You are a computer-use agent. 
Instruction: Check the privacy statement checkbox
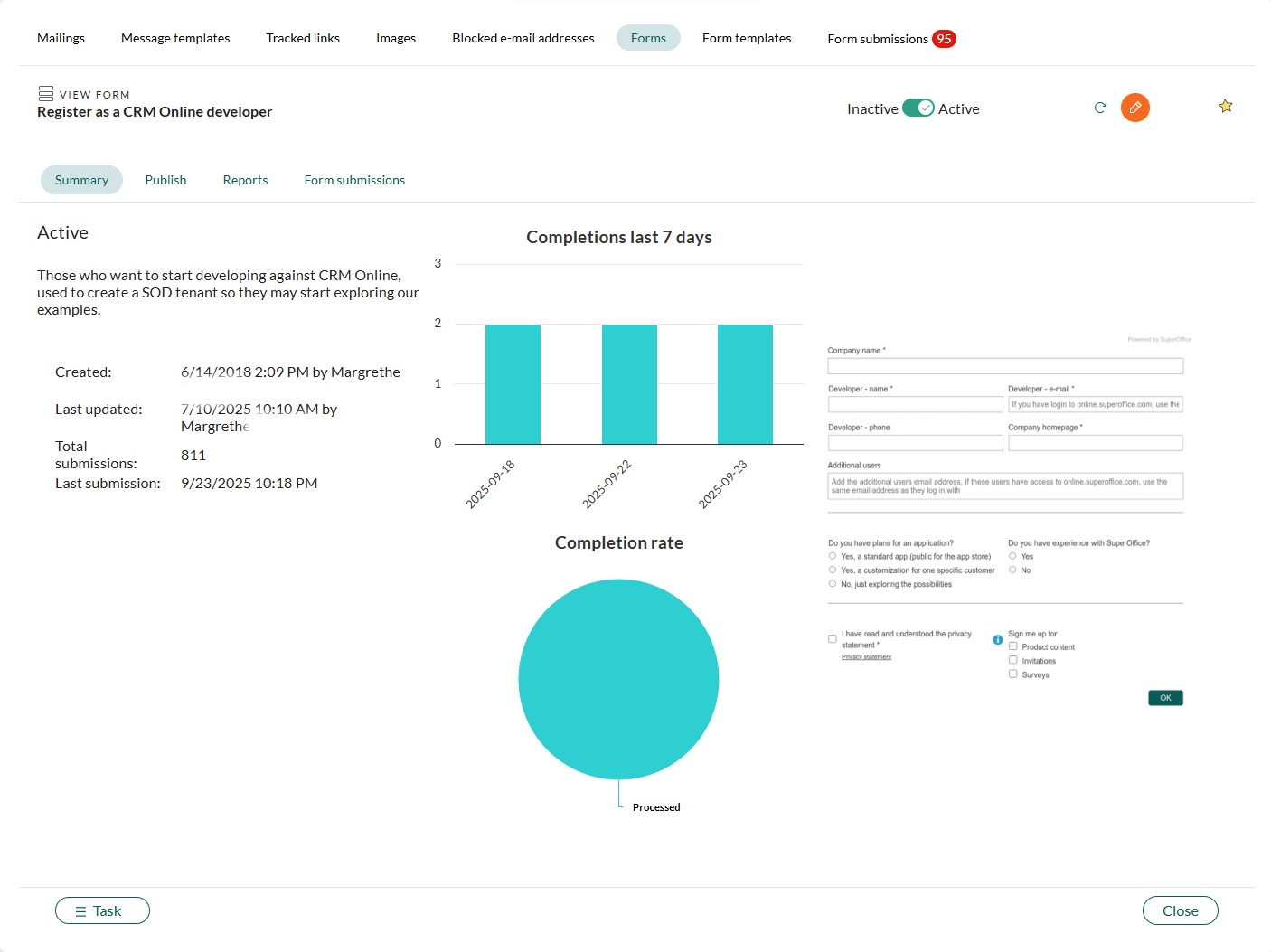pyautogui.click(x=833, y=639)
